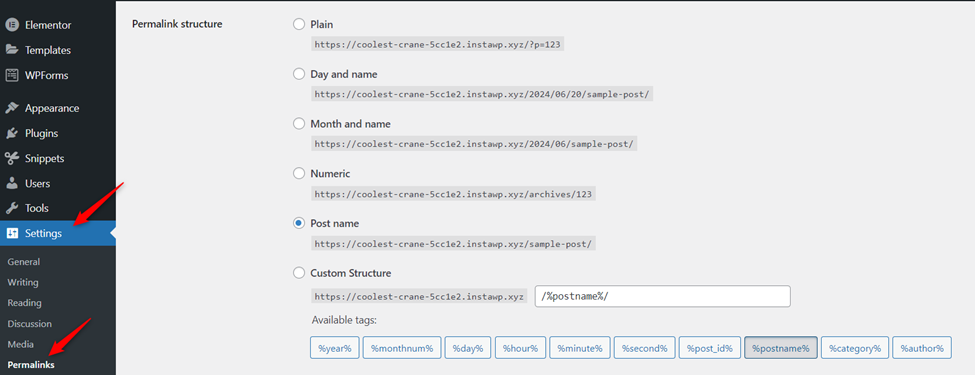The width and height of the screenshot is (975, 375).
Task: Click the Users person icon
Action: 11,183
